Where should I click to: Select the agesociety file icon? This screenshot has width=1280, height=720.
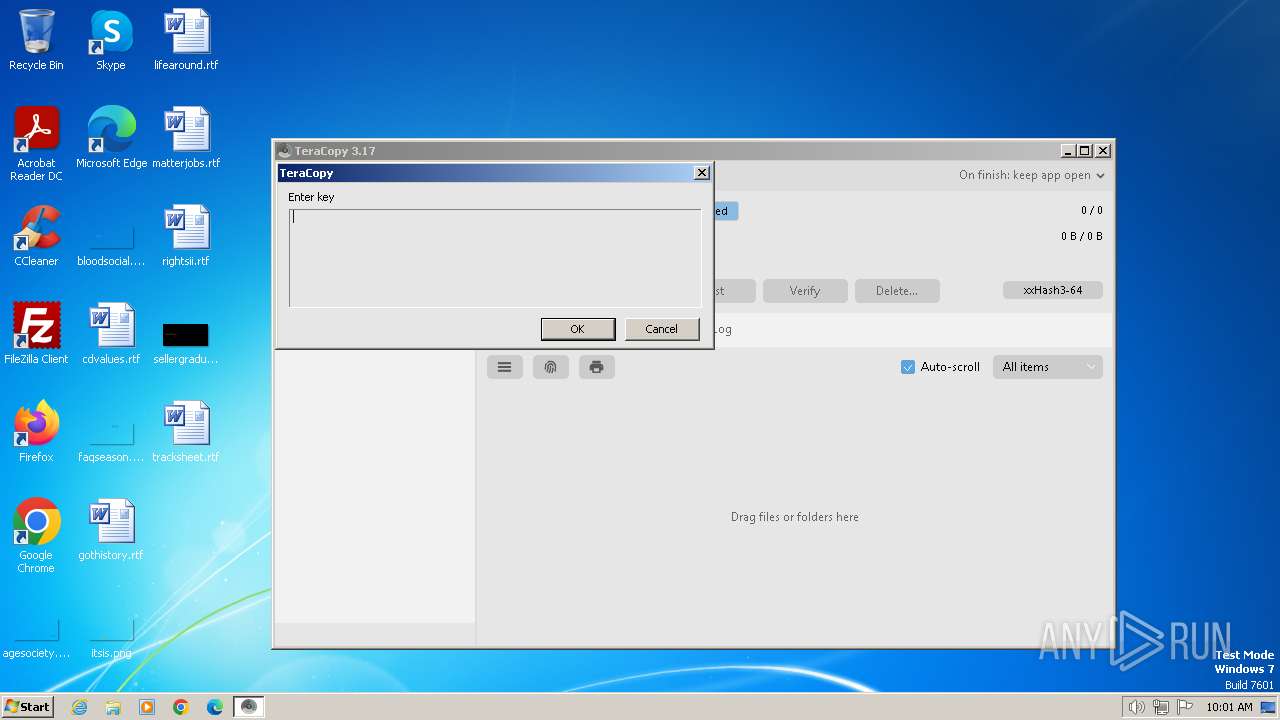click(36, 638)
